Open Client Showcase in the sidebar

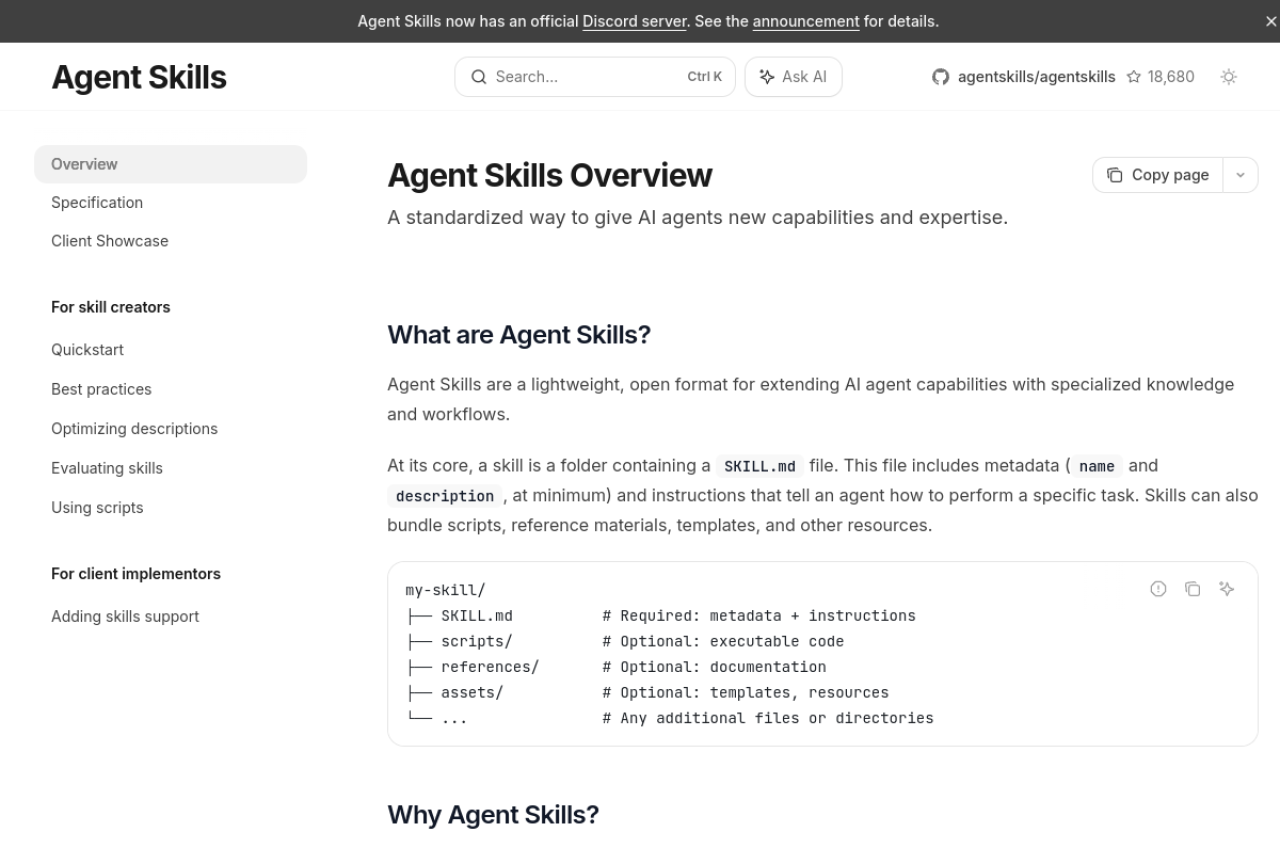(x=110, y=241)
